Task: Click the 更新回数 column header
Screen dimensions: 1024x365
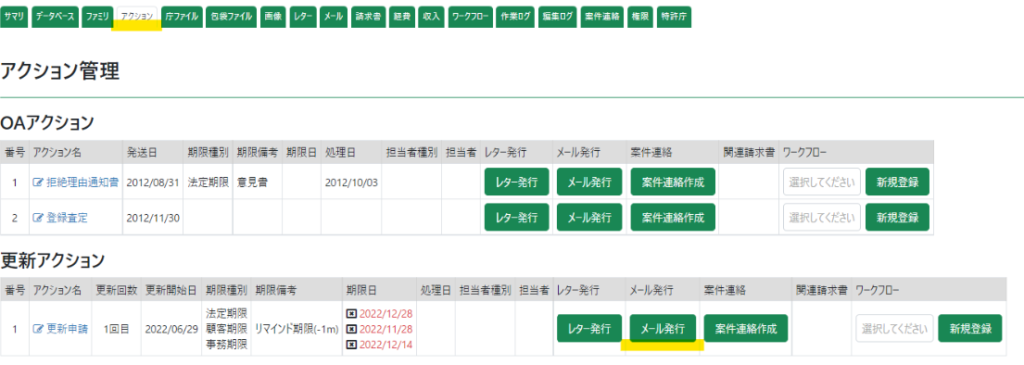Action: coord(116,289)
